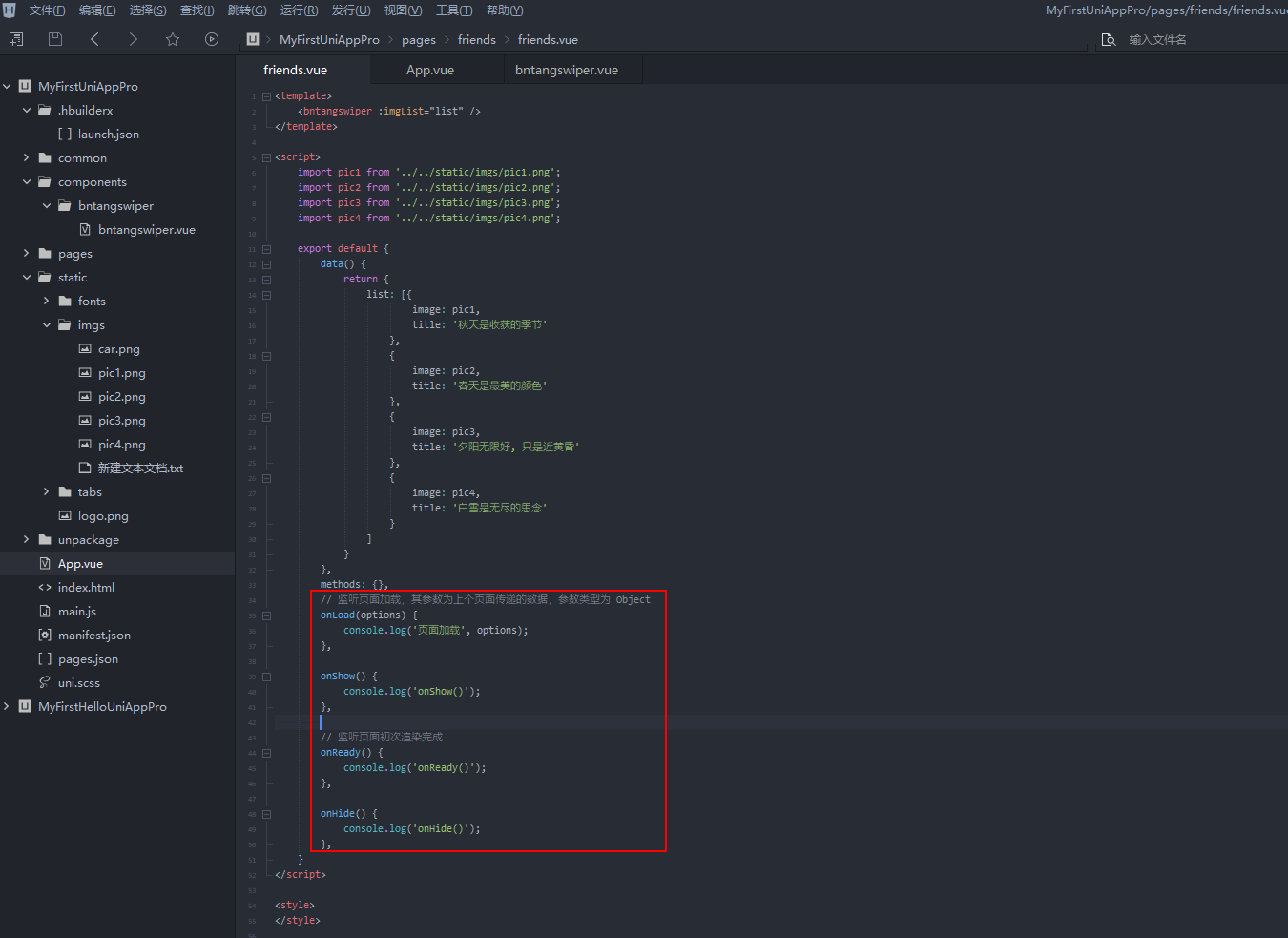This screenshot has width=1288, height=938.
Task: Open launch.json file
Action: tap(108, 135)
